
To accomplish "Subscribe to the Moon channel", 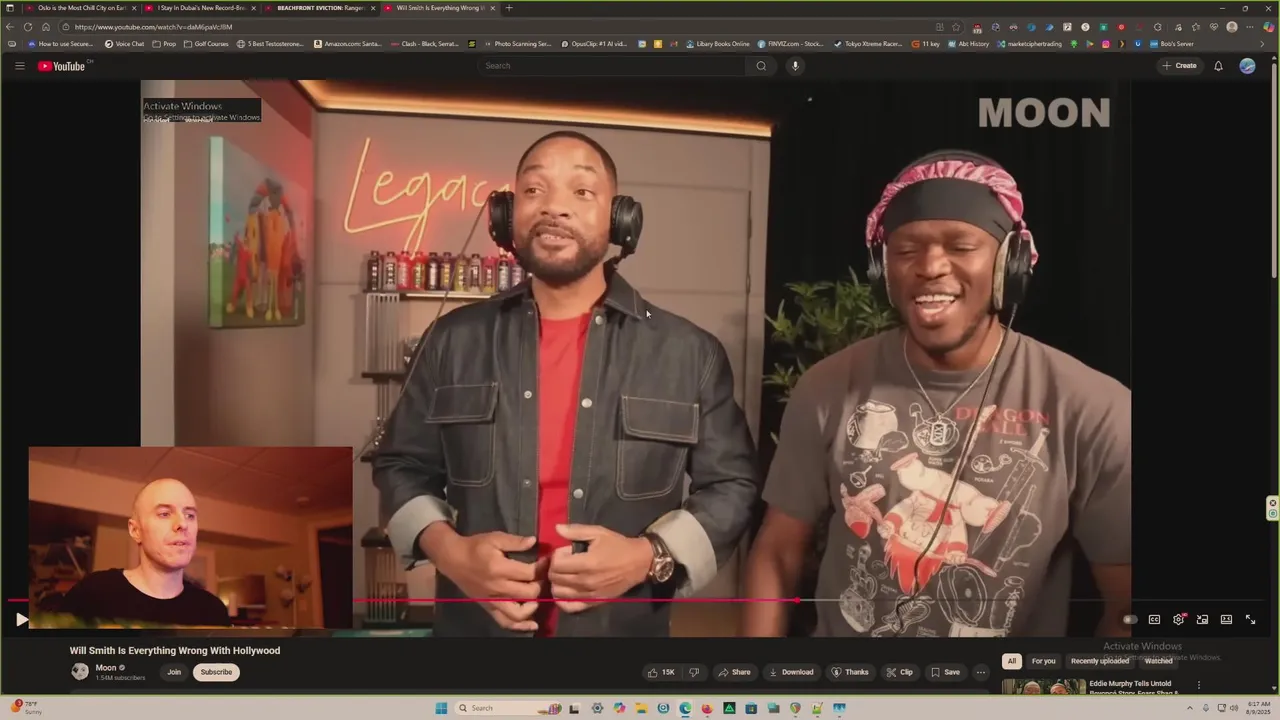I will (x=216, y=672).
